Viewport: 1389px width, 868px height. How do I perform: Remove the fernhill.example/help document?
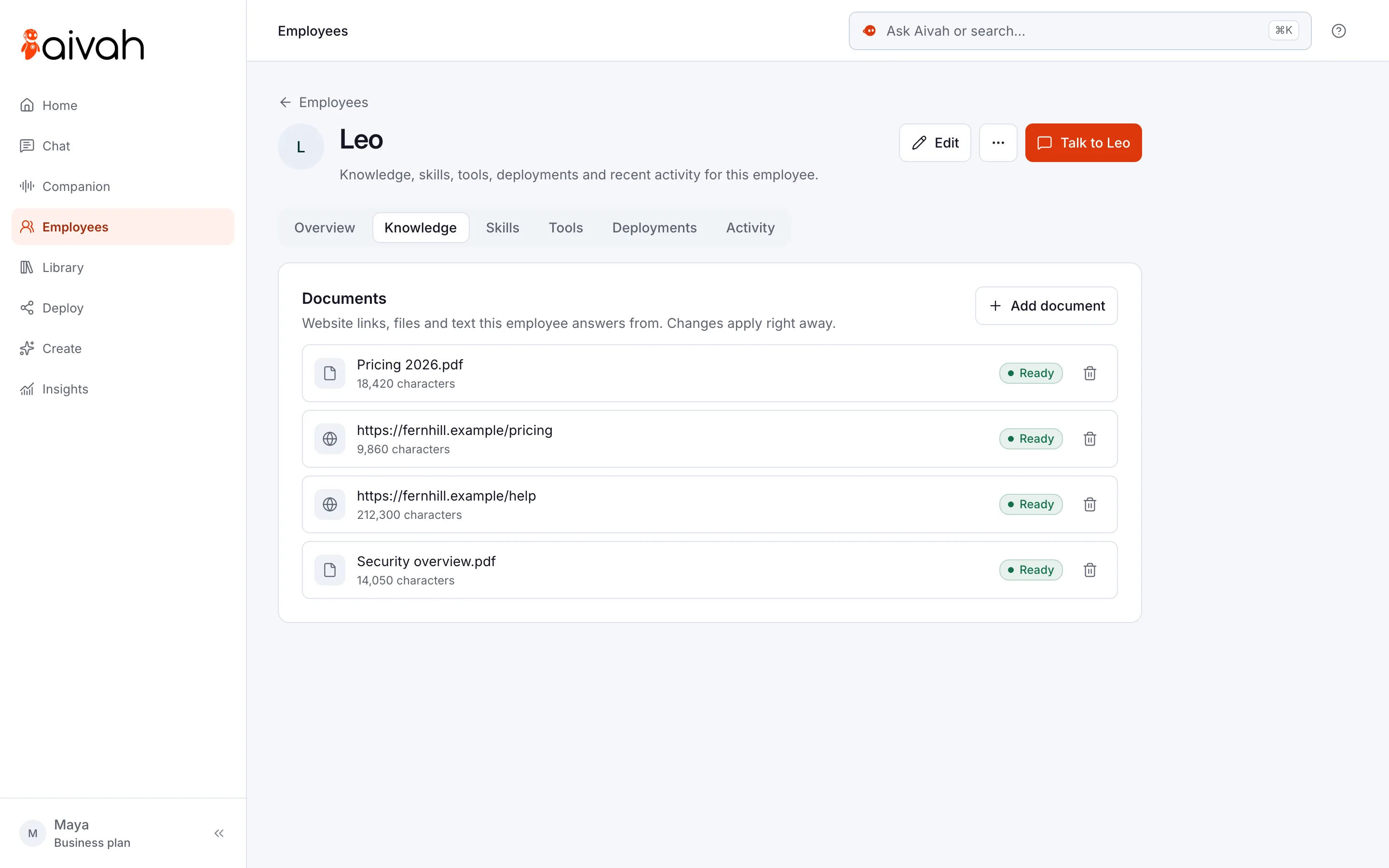click(1089, 504)
